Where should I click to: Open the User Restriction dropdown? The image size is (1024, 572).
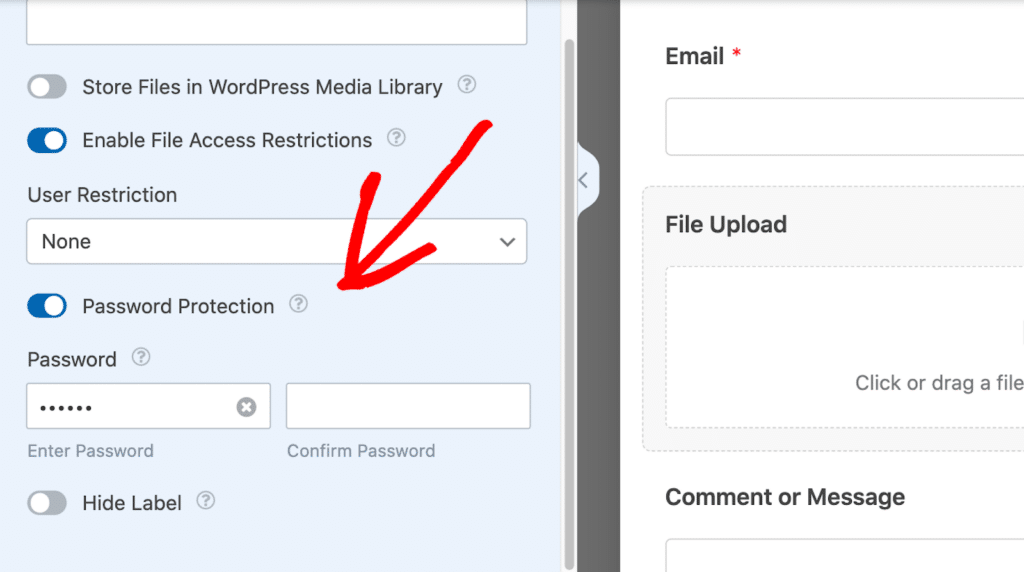click(x=276, y=242)
